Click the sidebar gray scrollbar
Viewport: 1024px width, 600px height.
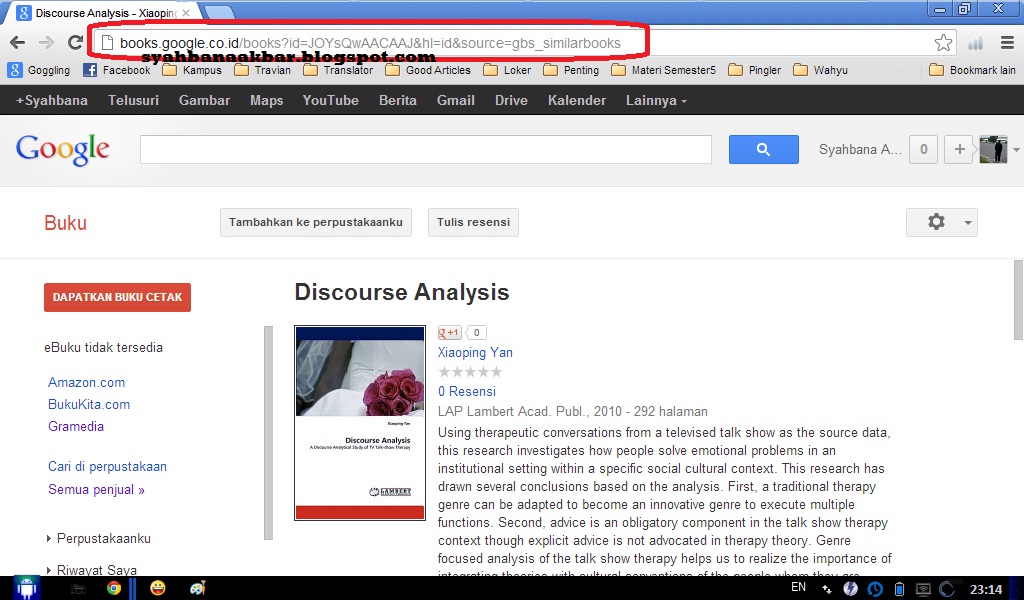[x=268, y=433]
